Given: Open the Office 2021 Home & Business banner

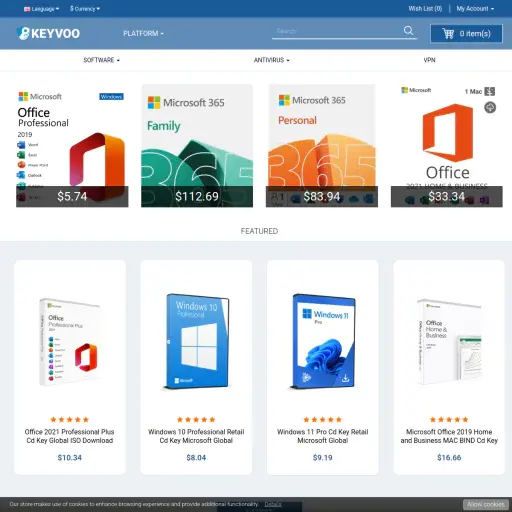Looking at the screenshot, I should pyautogui.click(x=447, y=146).
